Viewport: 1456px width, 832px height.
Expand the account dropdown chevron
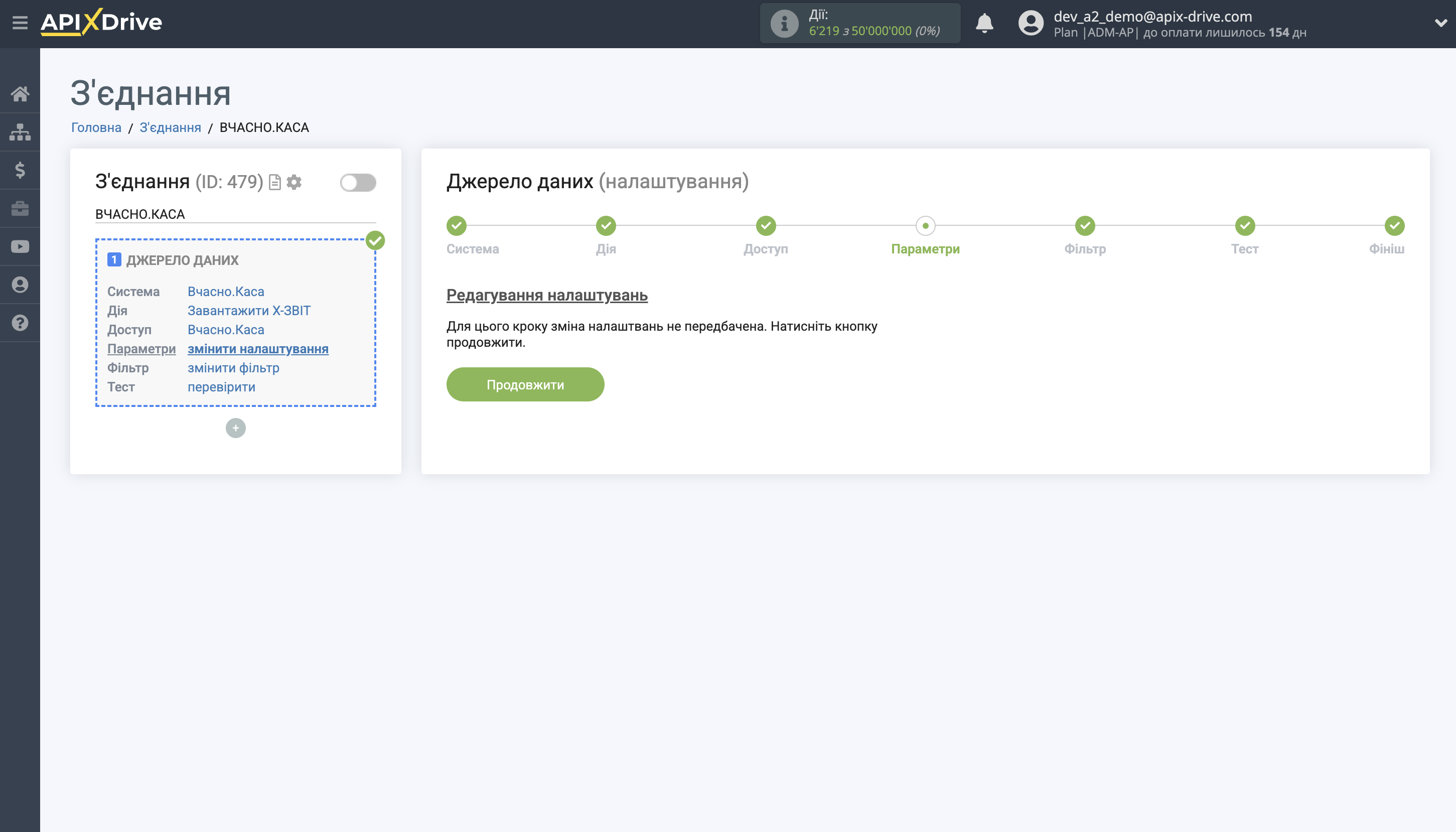click(x=1440, y=24)
